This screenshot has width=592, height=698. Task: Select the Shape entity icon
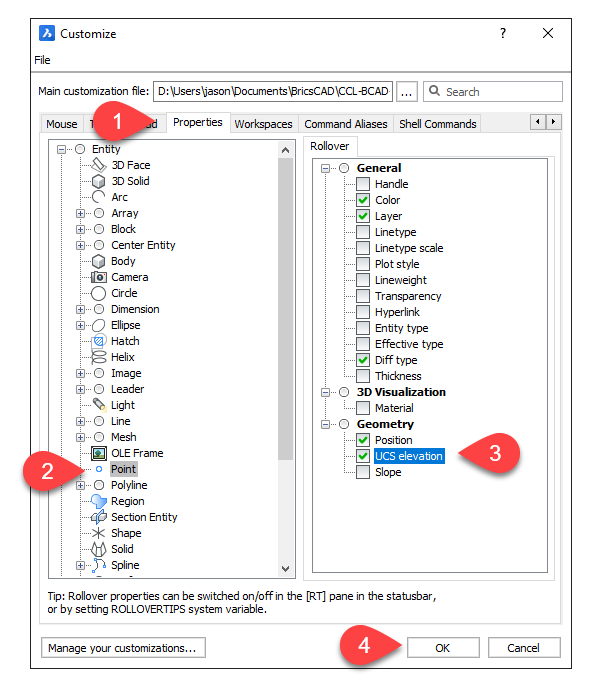[x=98, y=533]
